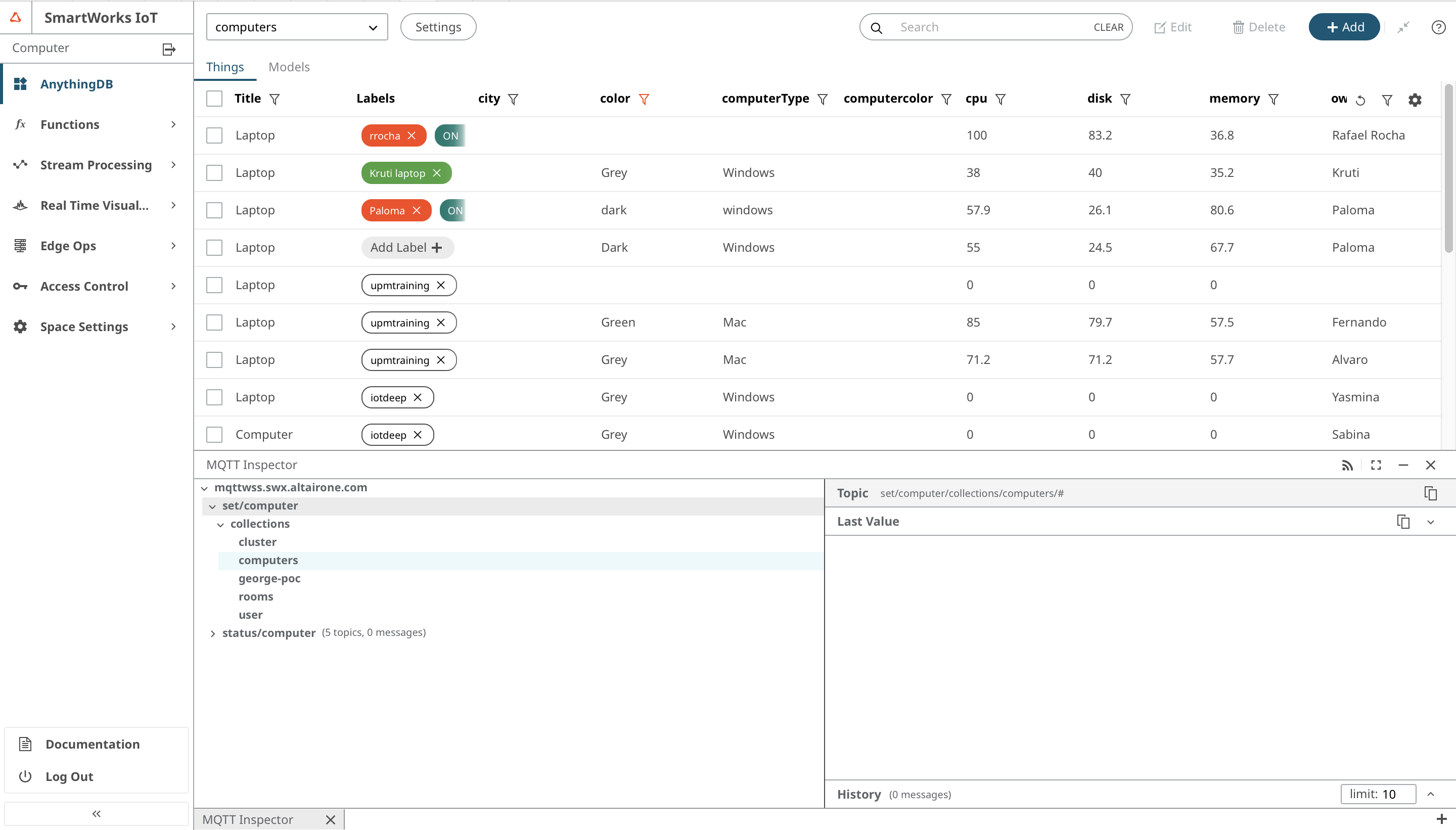Open the Edge Ops panel
The image size is (1456, 830).
[x=67, y=246]
